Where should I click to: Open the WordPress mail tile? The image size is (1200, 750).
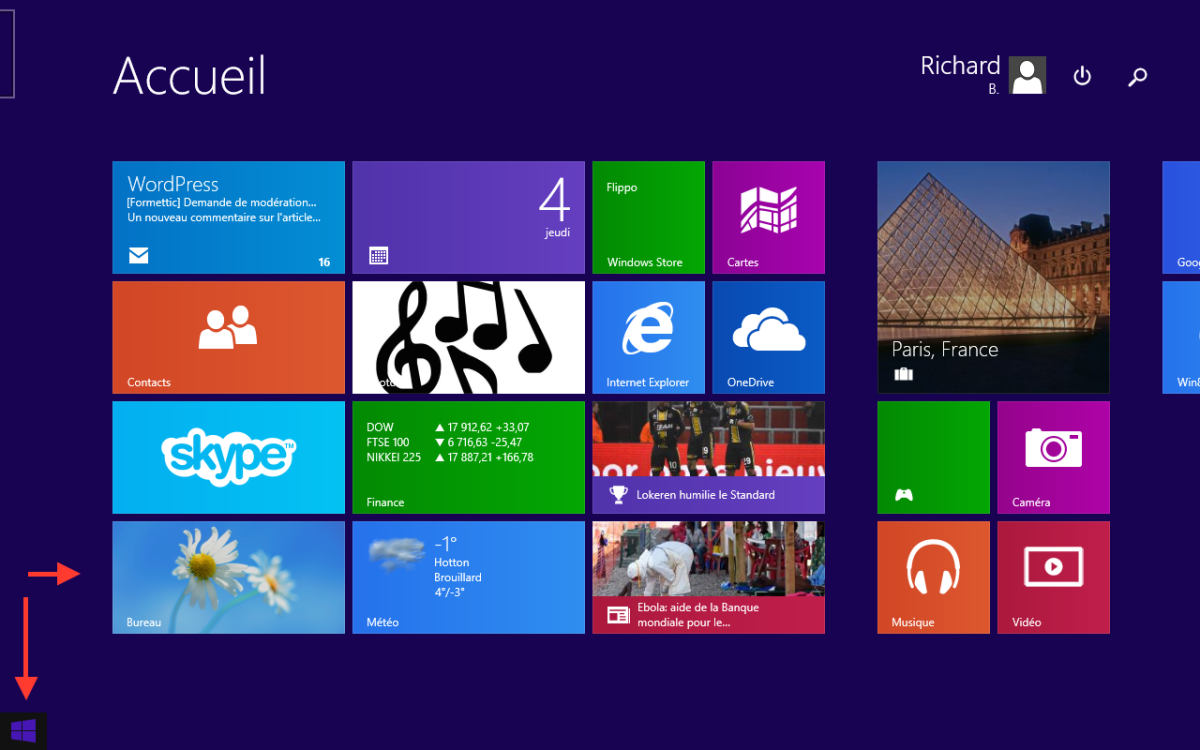[228, 217]
